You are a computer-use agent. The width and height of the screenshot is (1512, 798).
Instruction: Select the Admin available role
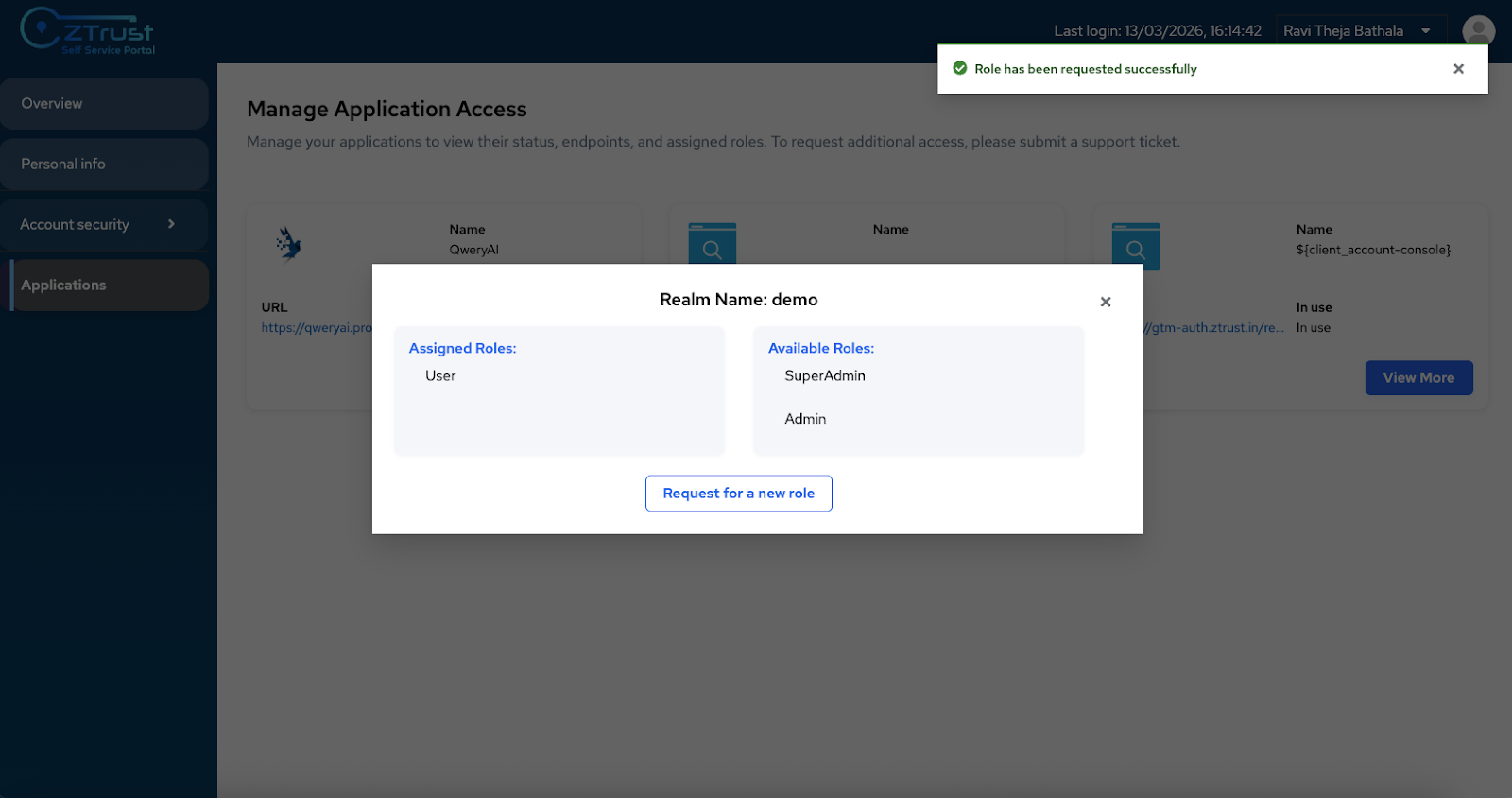pos(805,419)
